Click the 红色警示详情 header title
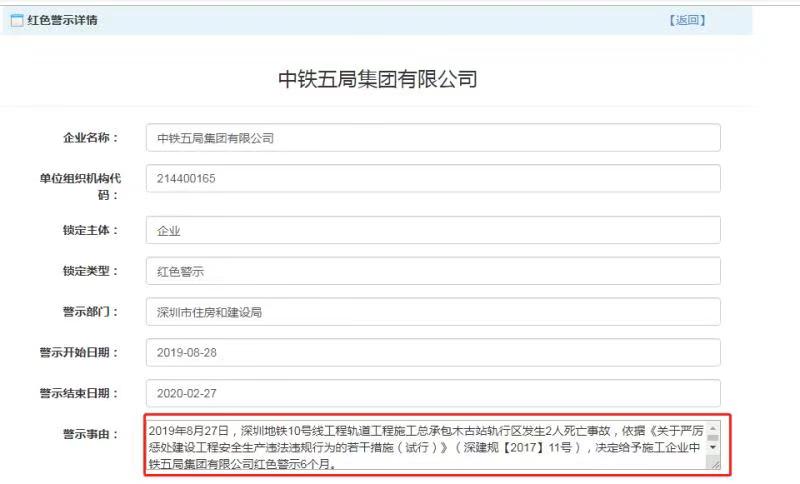The height and width of the screenshot is (484, 800). [62, 20]
